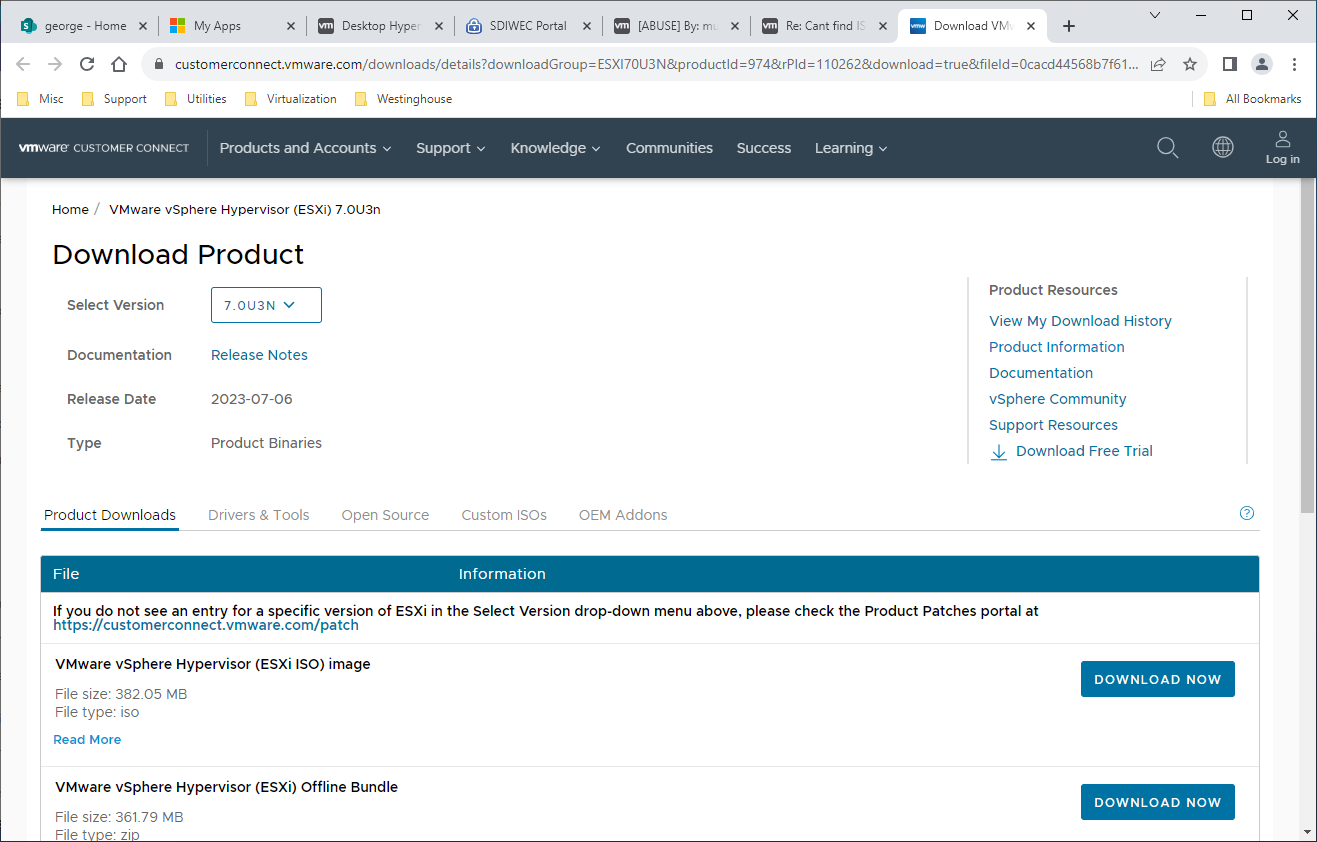This screenshot has height=842, width=1317.
Task: Switch to Open Source tab
Action: pos(385,515)
